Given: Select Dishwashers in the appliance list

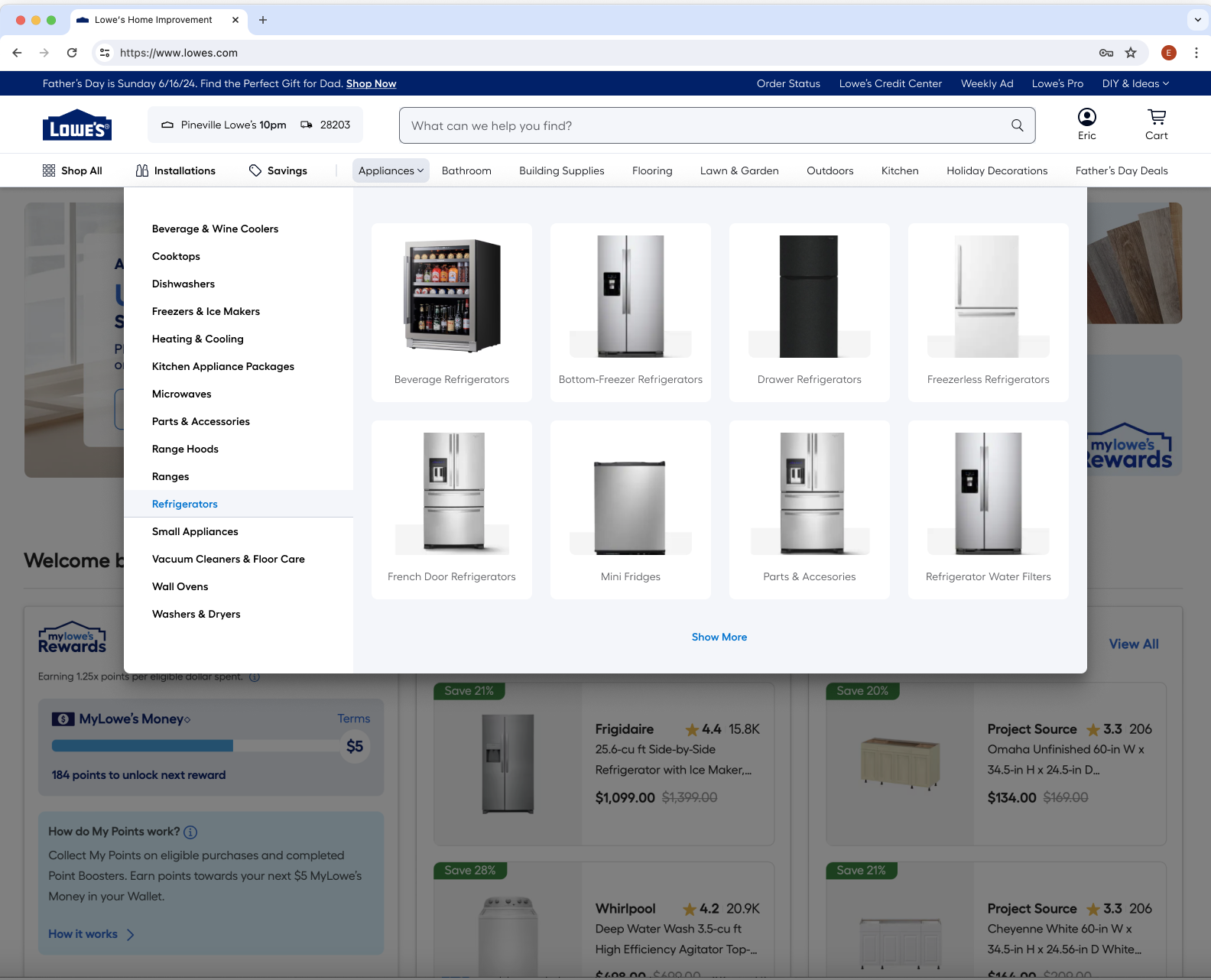Looking at the screenshot, I should coord(183,284).
